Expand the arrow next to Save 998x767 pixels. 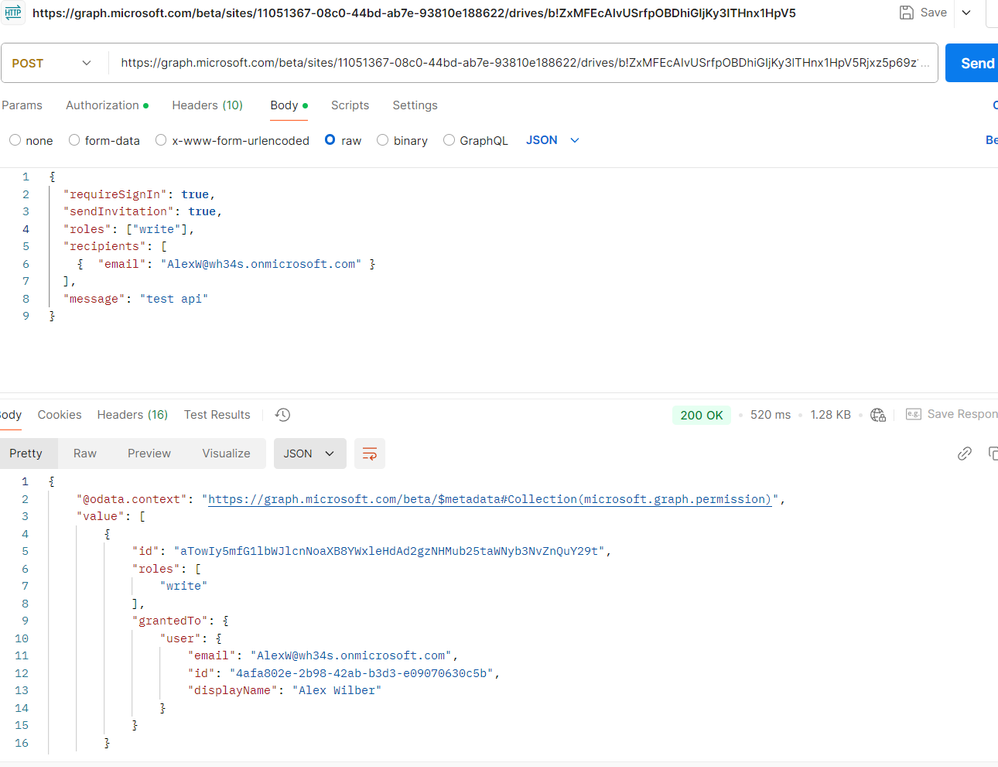click(966, 13)
